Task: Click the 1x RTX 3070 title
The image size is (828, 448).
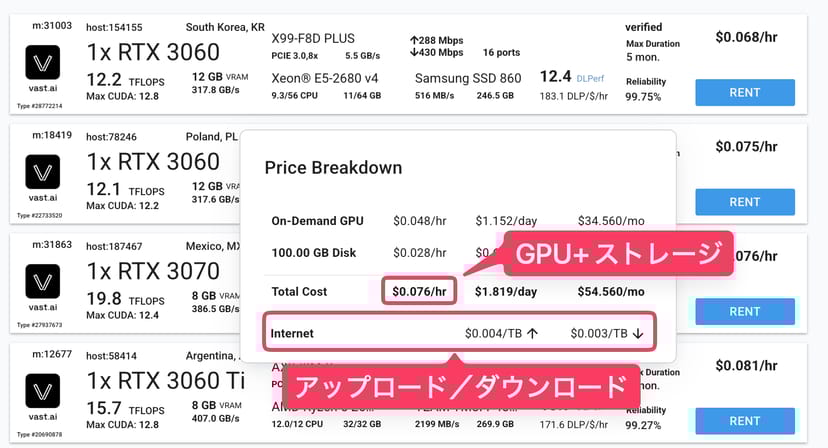Action: click(x=153, y=271)
